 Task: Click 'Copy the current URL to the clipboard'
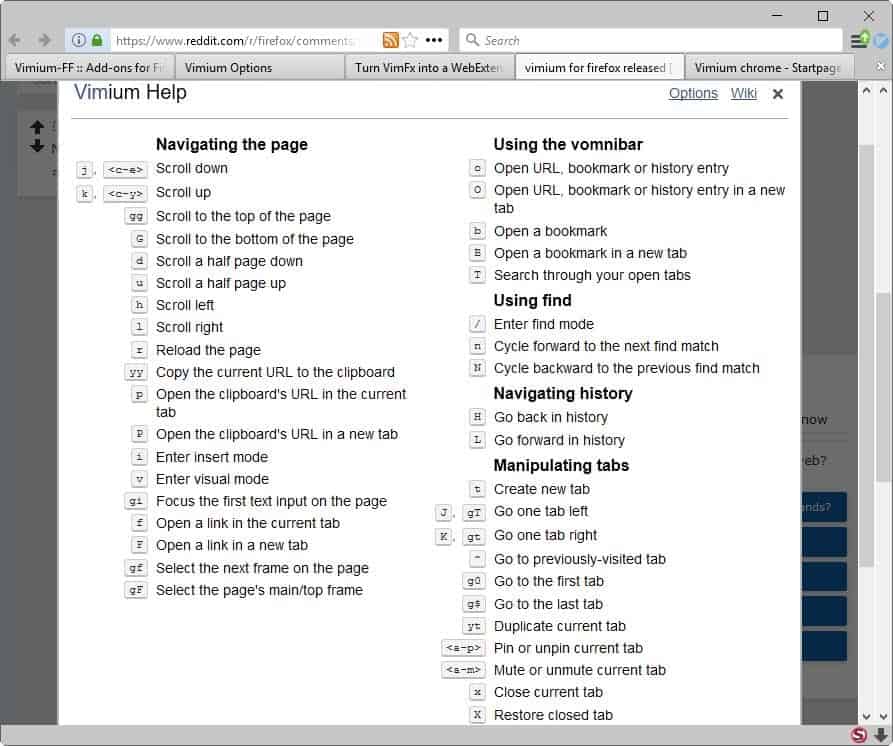[x=275, y=372]
